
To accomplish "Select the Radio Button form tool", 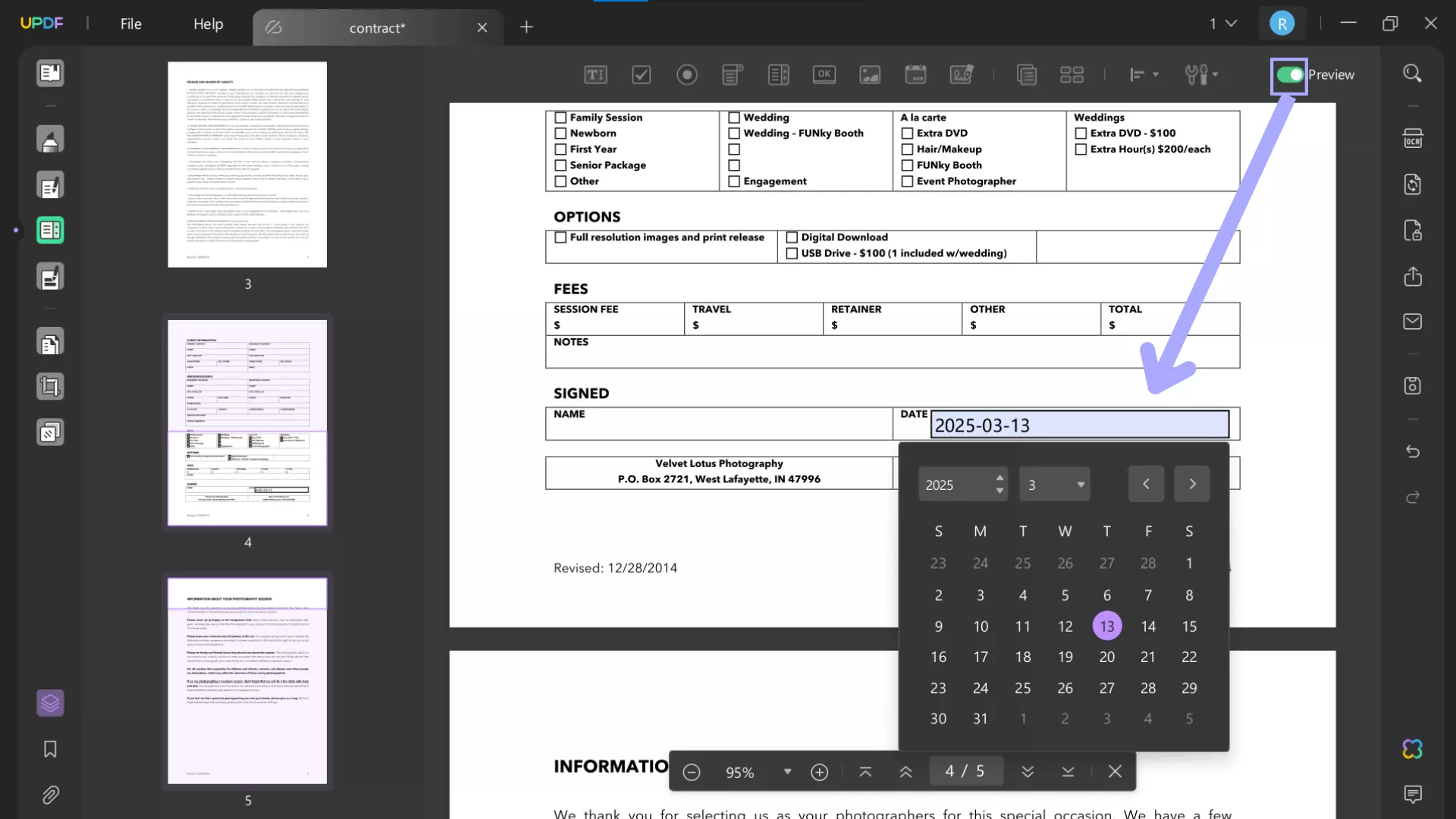I will click(x=687, y=74).
